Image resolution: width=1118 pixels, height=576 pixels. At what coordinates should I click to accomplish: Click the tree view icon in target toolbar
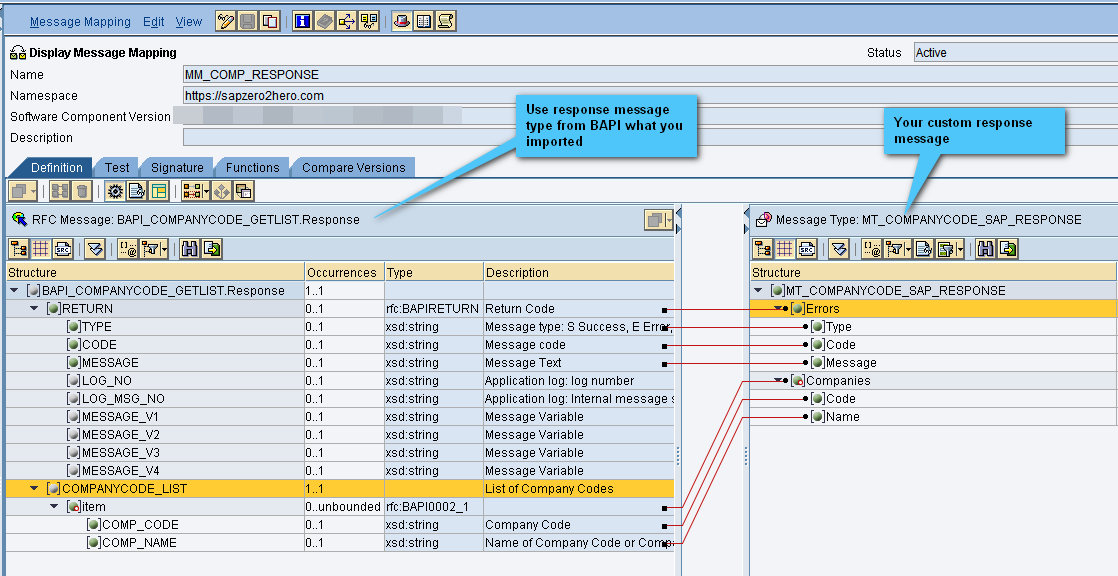click(x=764, y=249)
